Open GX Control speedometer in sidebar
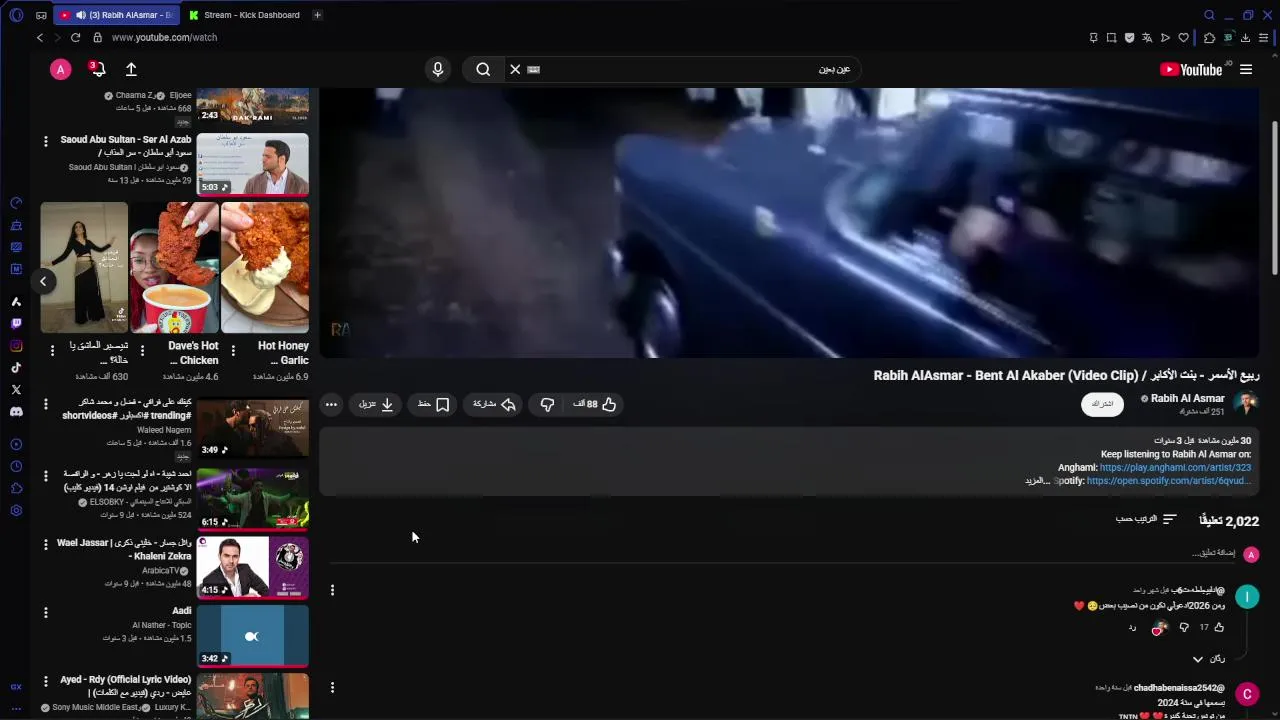The image size is (1280, 720). (16, 203)
